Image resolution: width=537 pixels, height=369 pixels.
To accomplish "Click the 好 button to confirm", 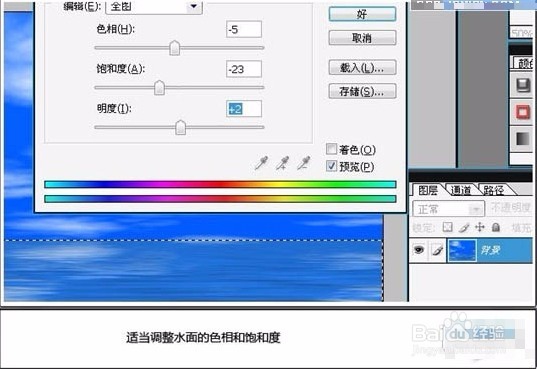I will (x=362, y=14).
